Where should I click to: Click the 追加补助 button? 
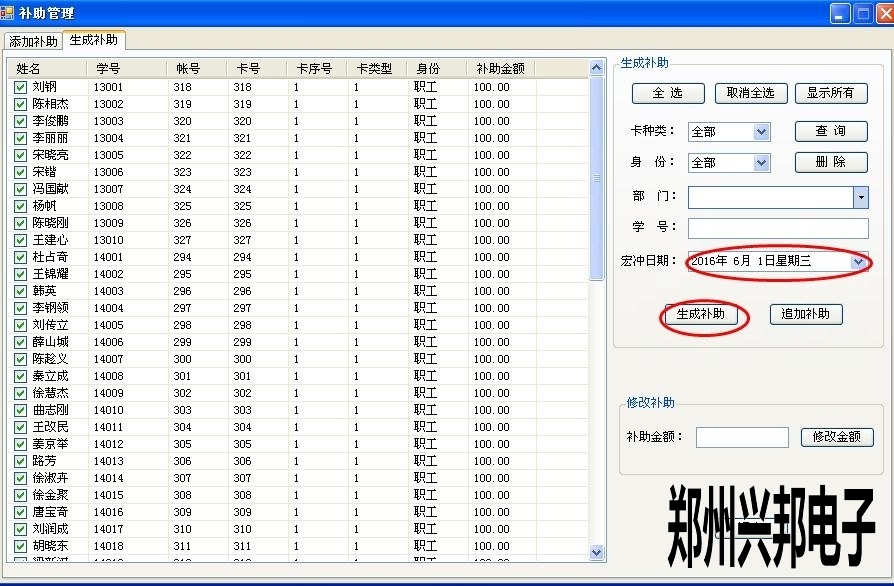click(806, 314)
